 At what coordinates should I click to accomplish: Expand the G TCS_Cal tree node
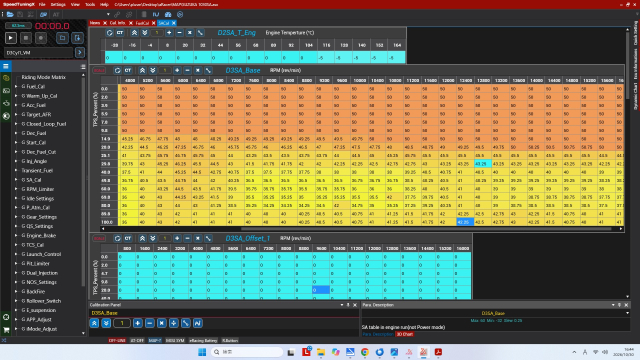(16, 245)
